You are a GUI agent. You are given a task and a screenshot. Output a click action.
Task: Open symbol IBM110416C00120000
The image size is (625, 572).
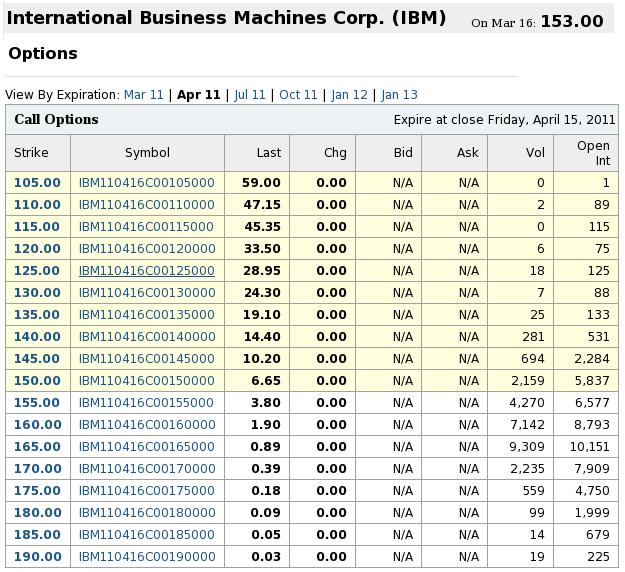147,248
